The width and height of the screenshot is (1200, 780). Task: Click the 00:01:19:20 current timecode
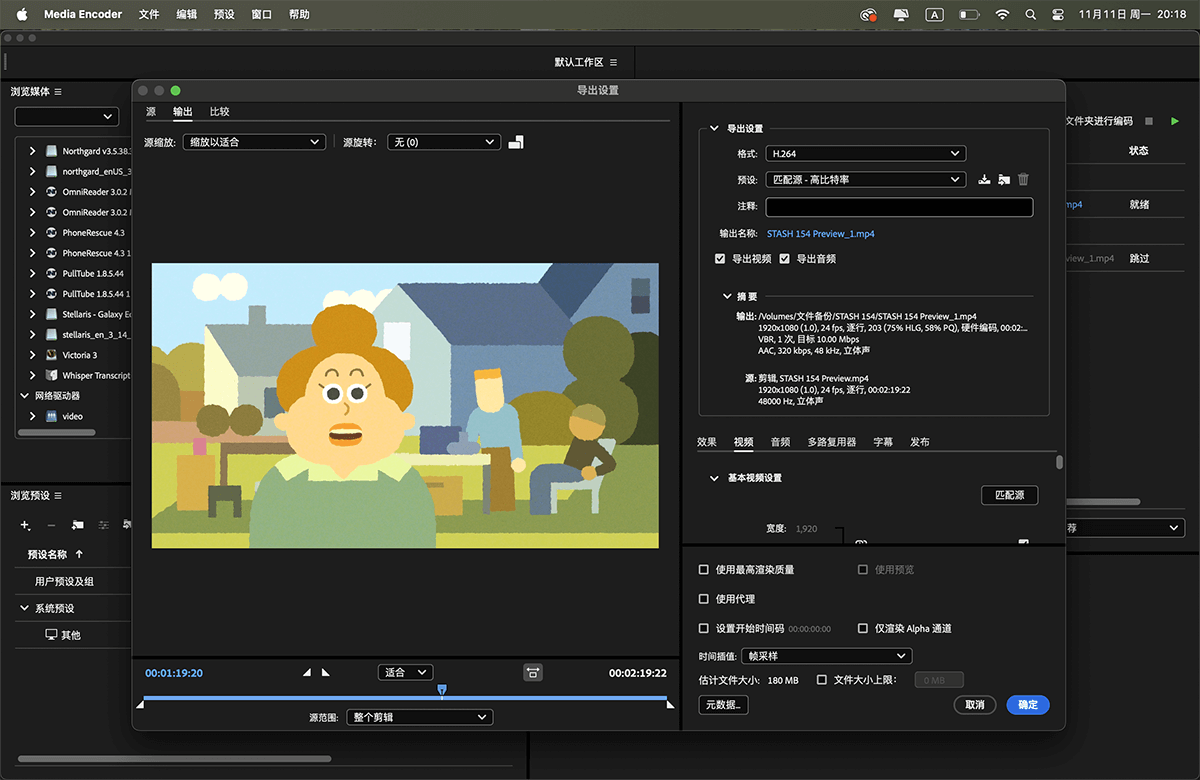[x=174, y=673]
